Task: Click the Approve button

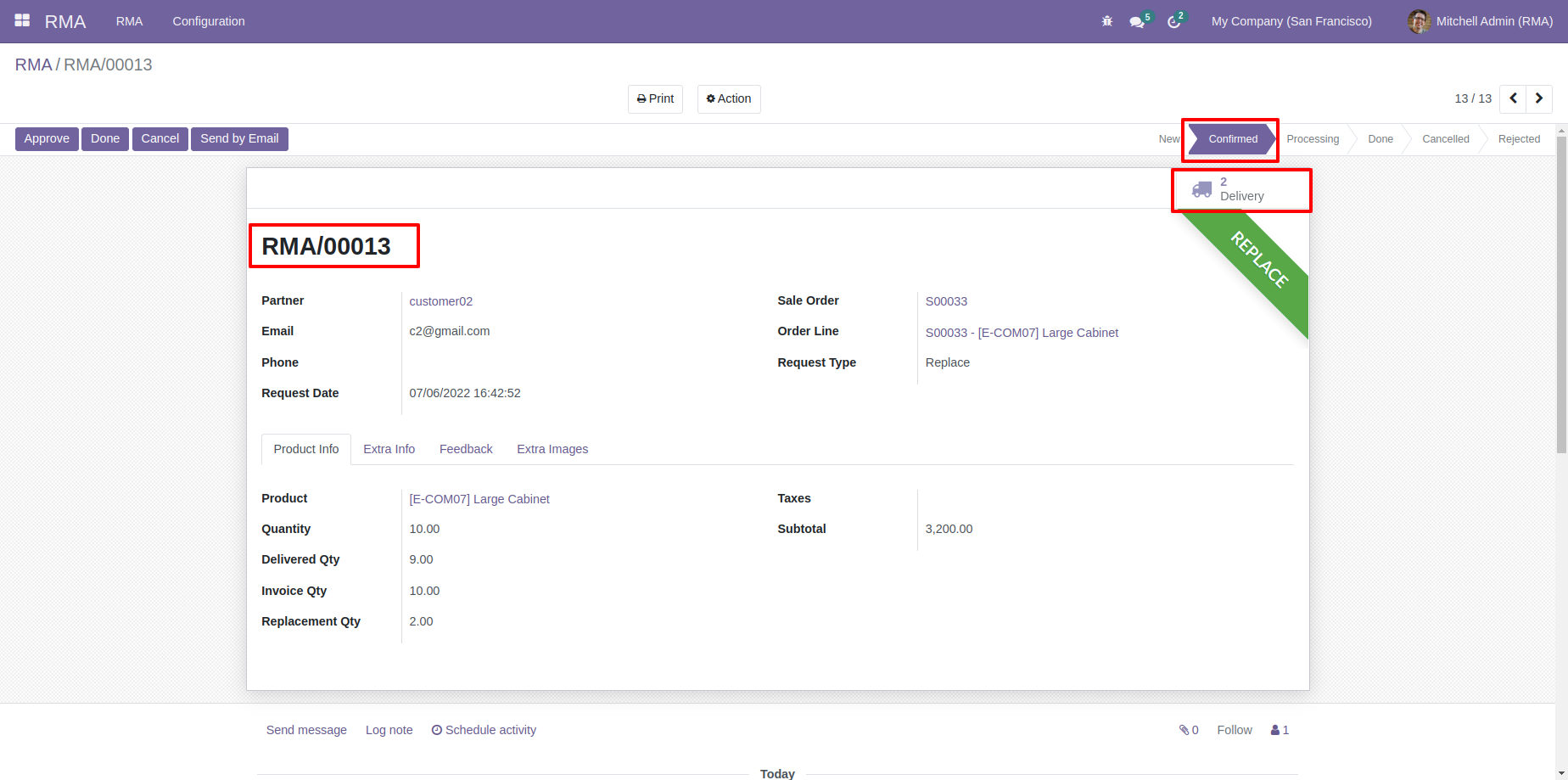Action: pyautogui.click(x=47, y=139)
